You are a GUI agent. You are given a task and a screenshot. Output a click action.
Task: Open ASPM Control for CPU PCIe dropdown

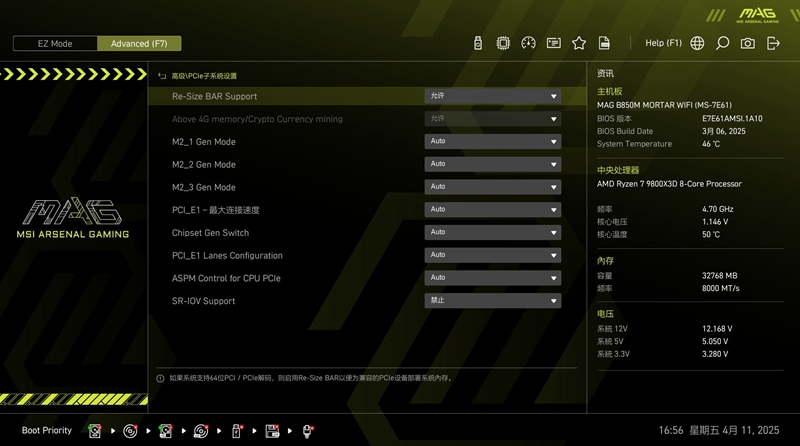[x=492, y=278]
